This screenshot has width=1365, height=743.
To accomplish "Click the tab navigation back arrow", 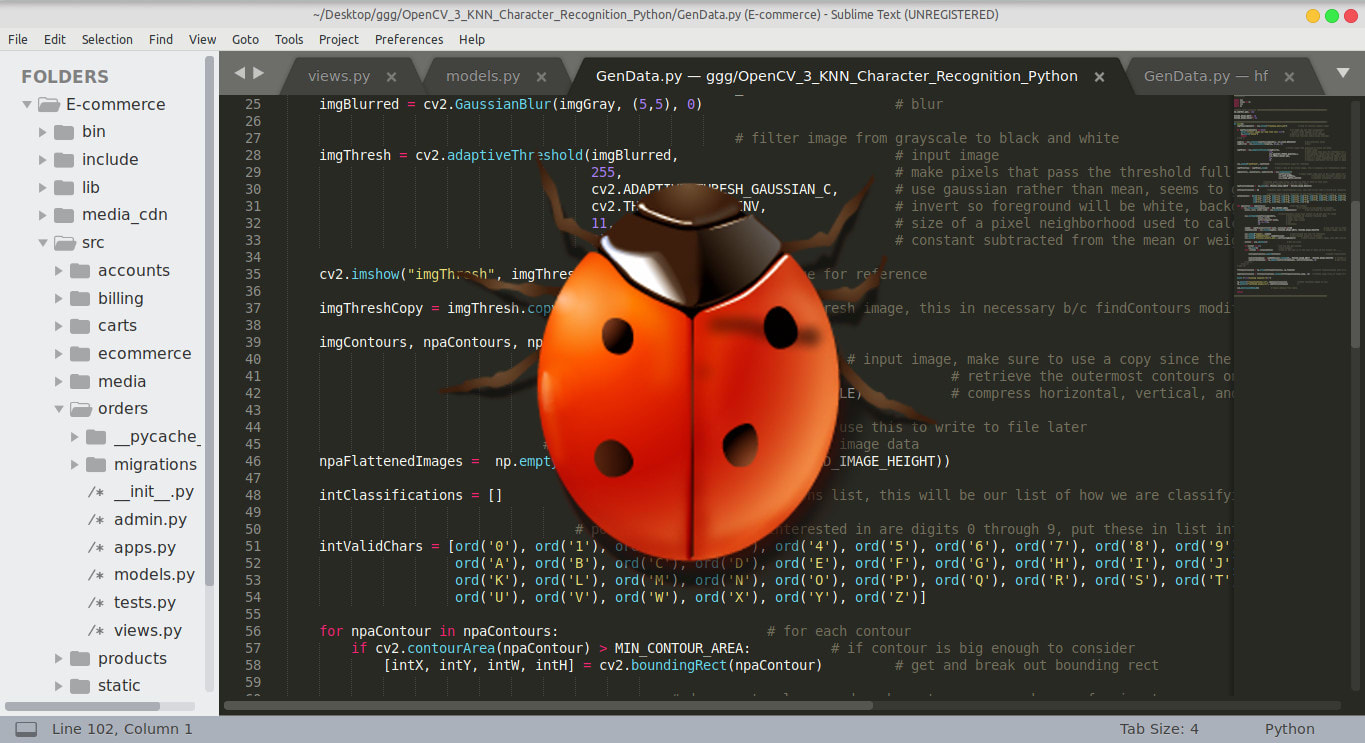I will point(239,73).
